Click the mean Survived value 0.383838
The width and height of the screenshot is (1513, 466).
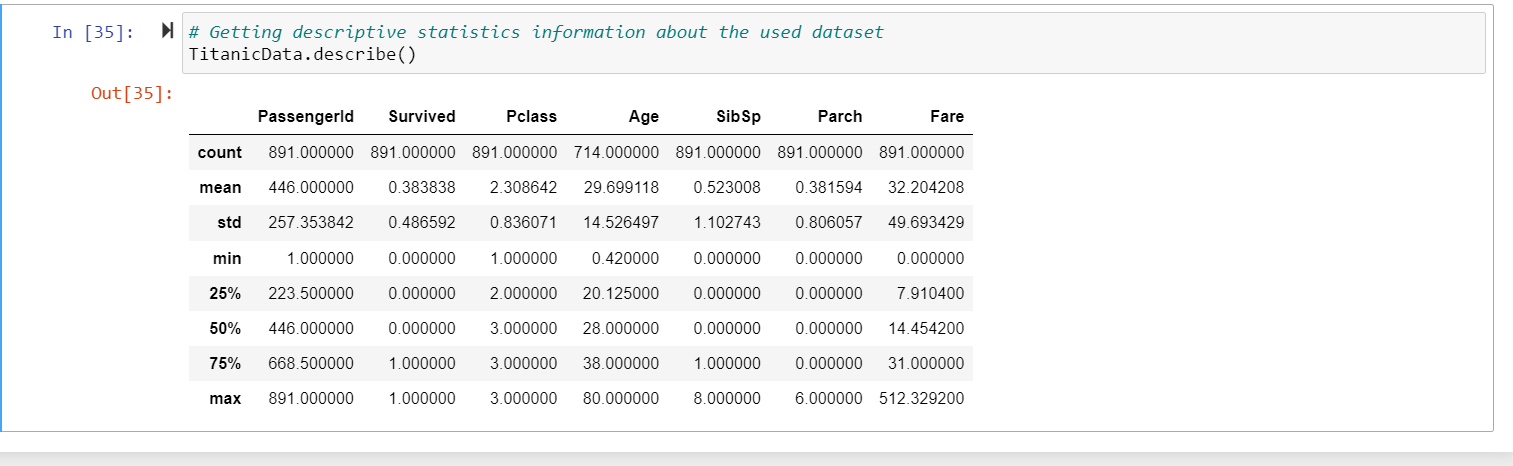click(424, 187)
